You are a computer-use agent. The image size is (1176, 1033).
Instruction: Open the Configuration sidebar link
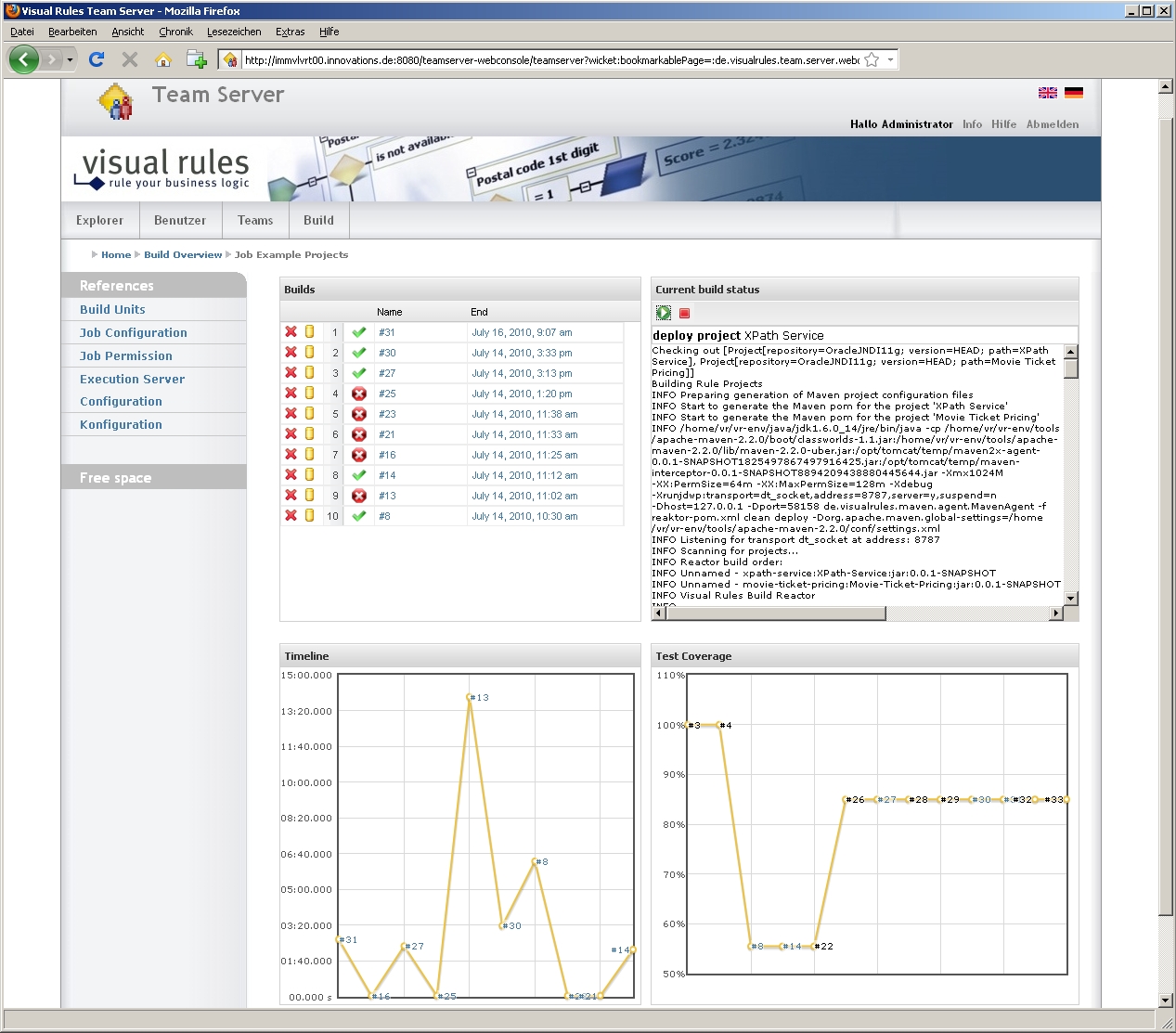[121, 401]
